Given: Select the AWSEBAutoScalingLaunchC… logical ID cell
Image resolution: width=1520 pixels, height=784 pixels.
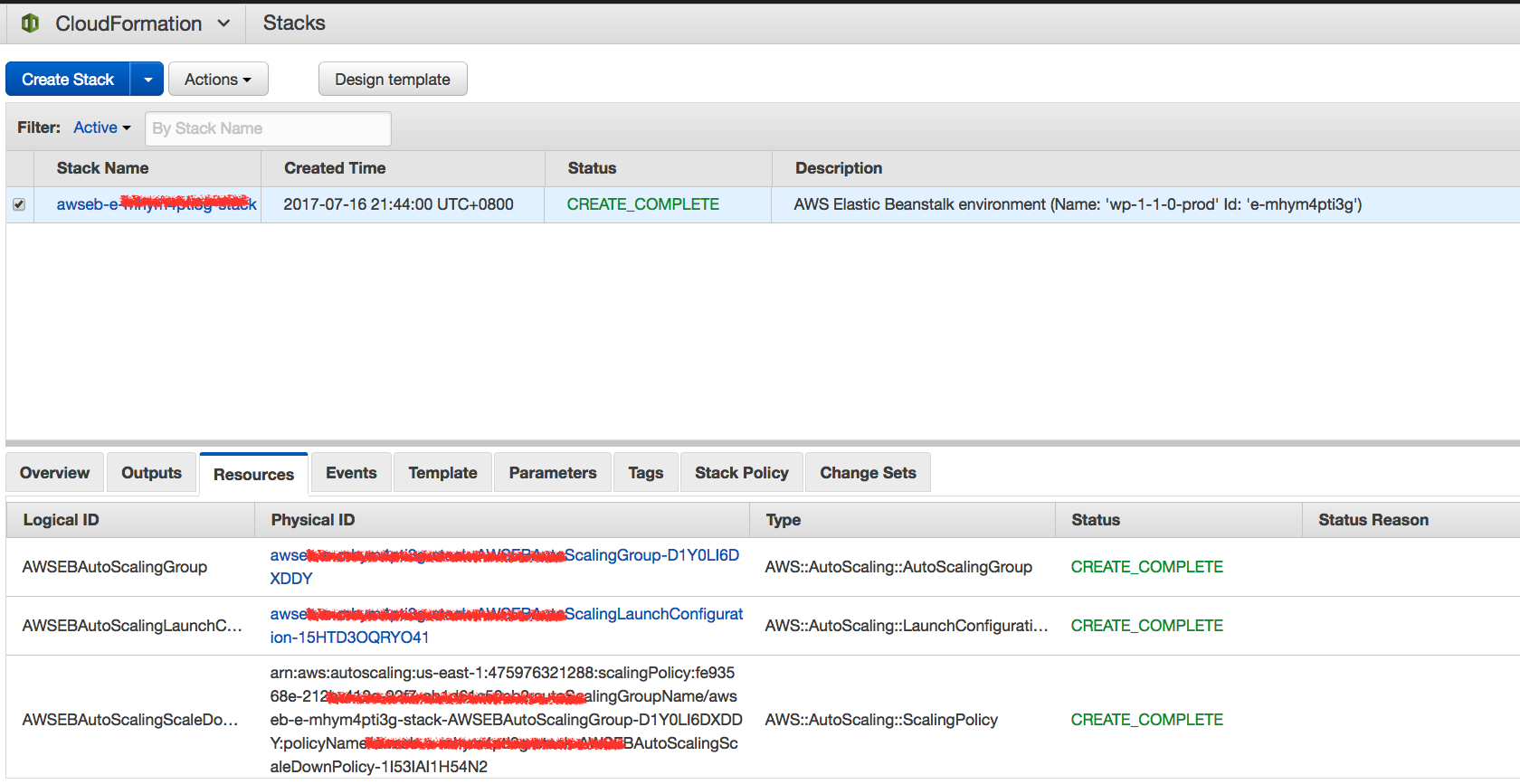Looking at the screenshot, I should (x=132, y=626).
